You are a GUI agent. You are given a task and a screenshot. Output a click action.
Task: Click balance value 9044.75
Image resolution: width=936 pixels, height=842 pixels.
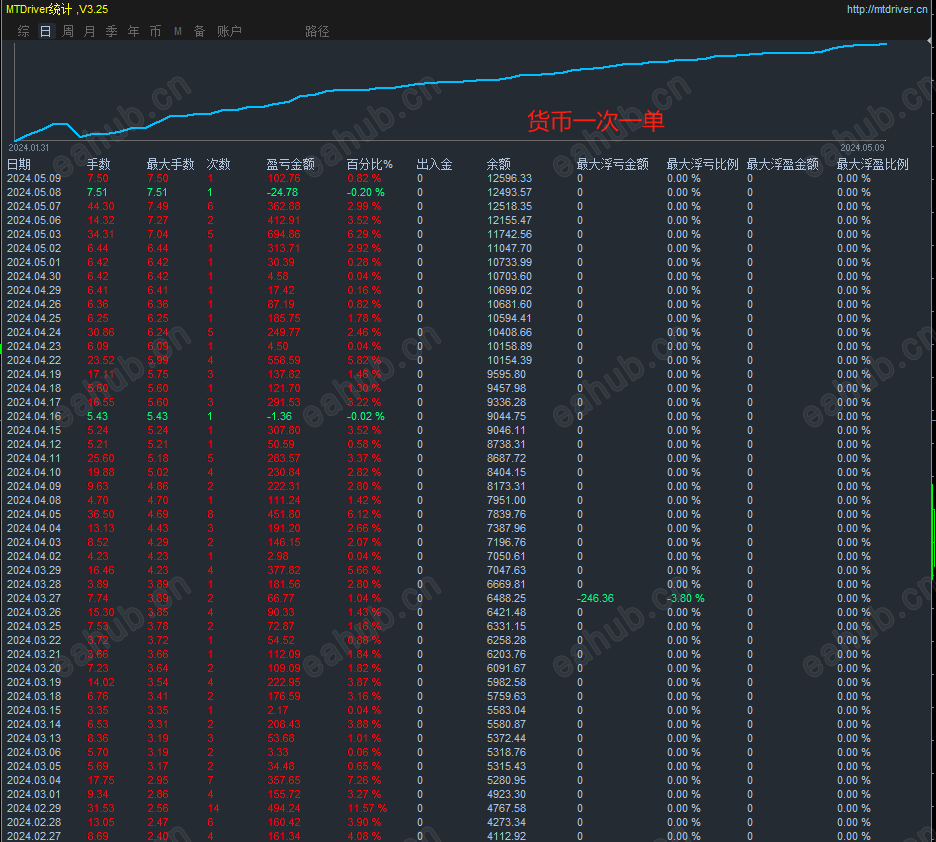[506, 417]
